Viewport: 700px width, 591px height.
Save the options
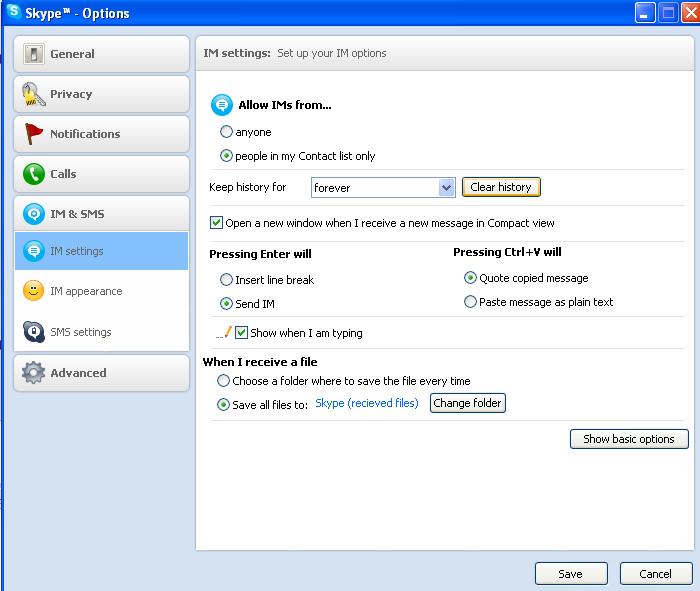coord(571,574)
